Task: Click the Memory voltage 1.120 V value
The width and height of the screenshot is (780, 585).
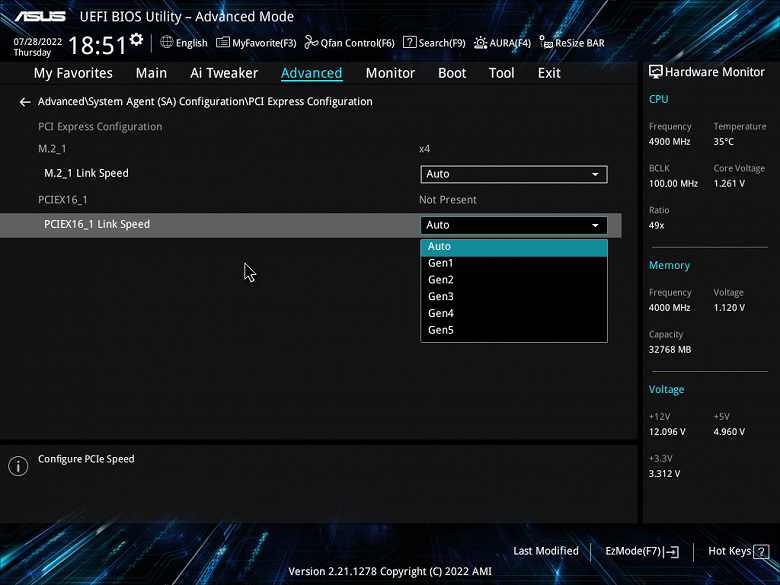Action: 729,308
